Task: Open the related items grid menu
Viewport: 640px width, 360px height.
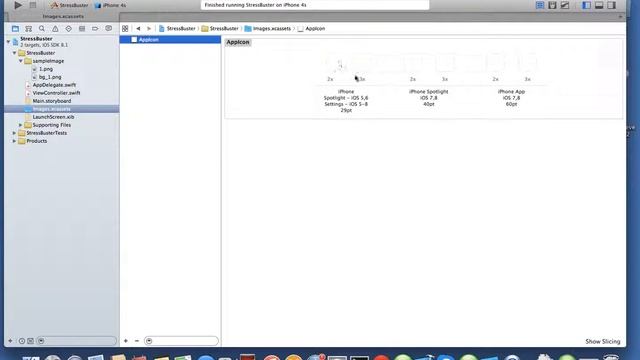Action: point(125,29)
